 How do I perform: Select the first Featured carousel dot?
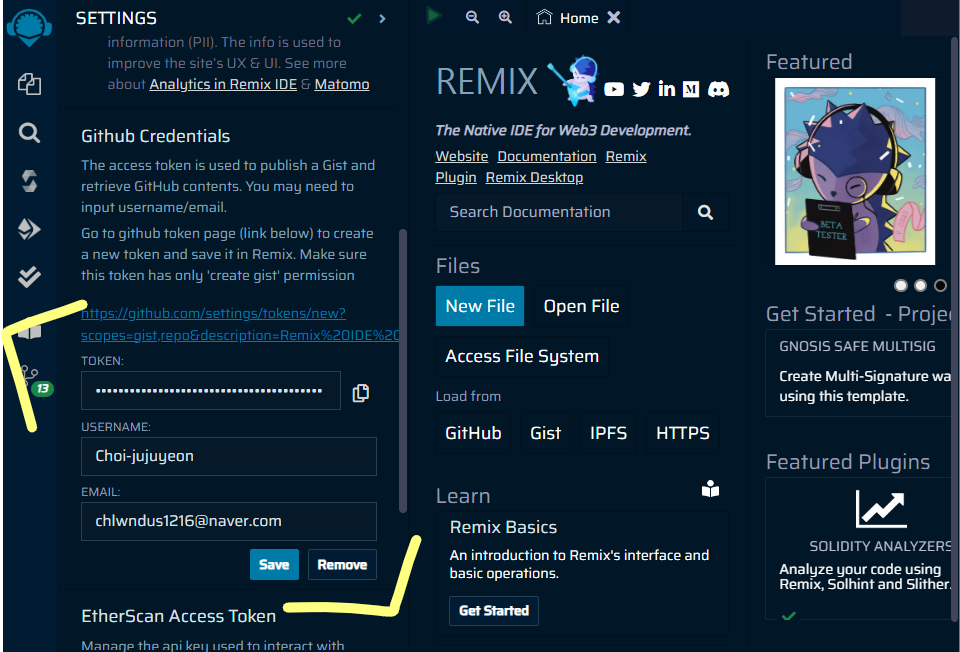(901, 285)
